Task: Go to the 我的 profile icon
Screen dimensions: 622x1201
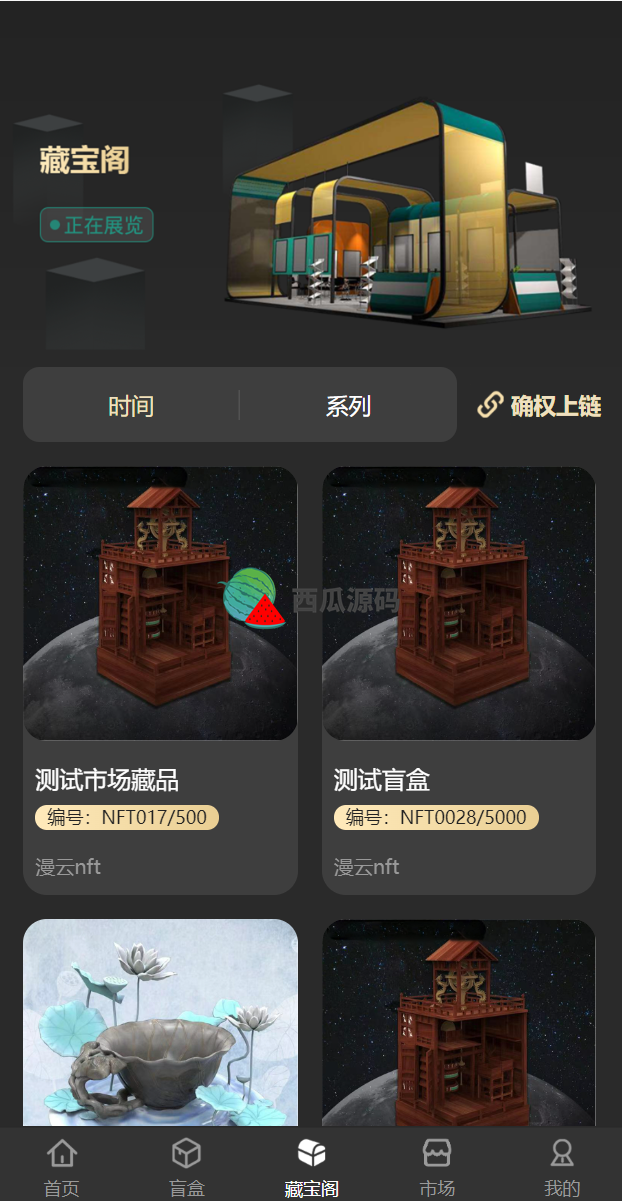Action: click(562, 1153)
